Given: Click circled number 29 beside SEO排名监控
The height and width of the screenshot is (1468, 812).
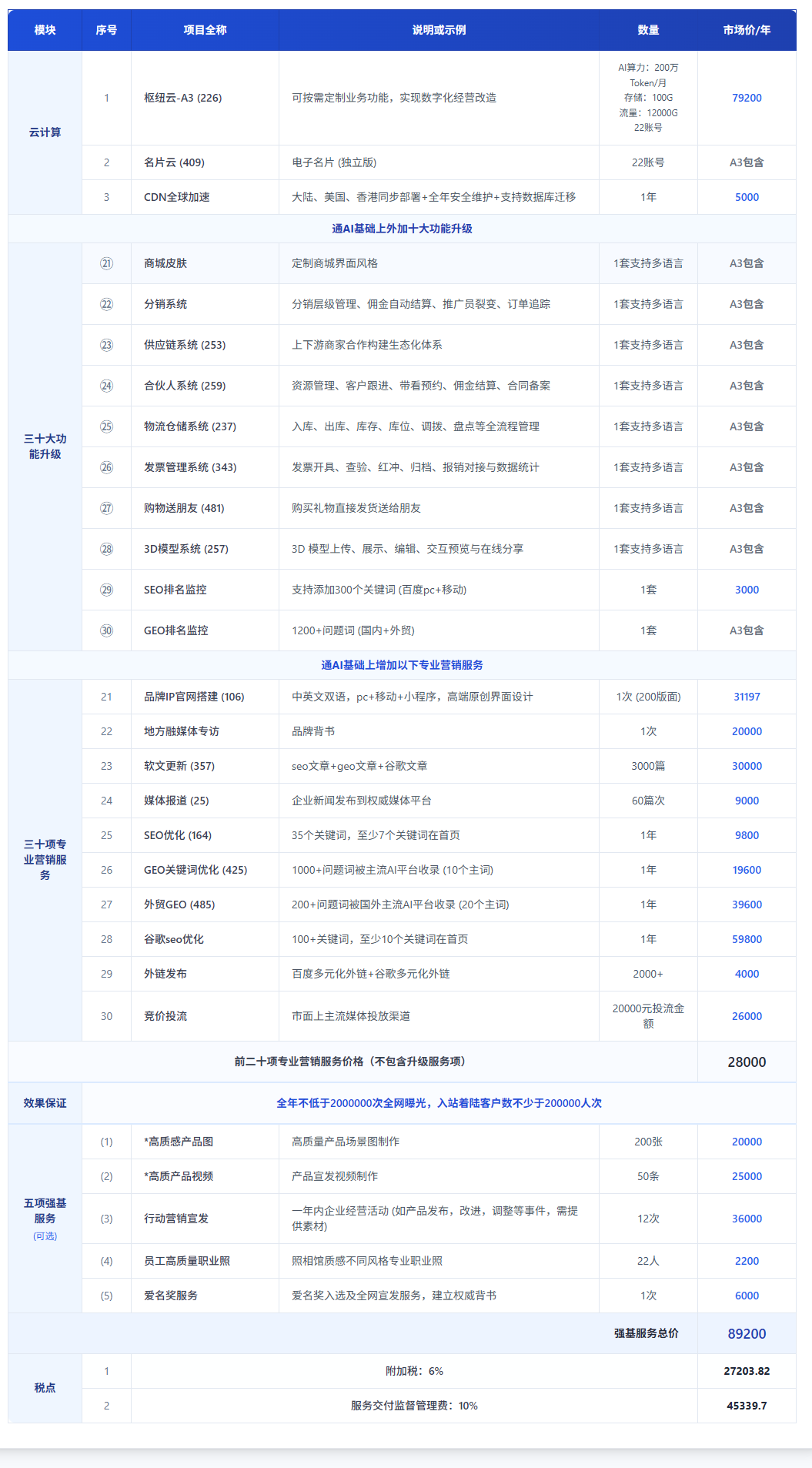Looking at the screenshot, I should [x=106, y=590].
